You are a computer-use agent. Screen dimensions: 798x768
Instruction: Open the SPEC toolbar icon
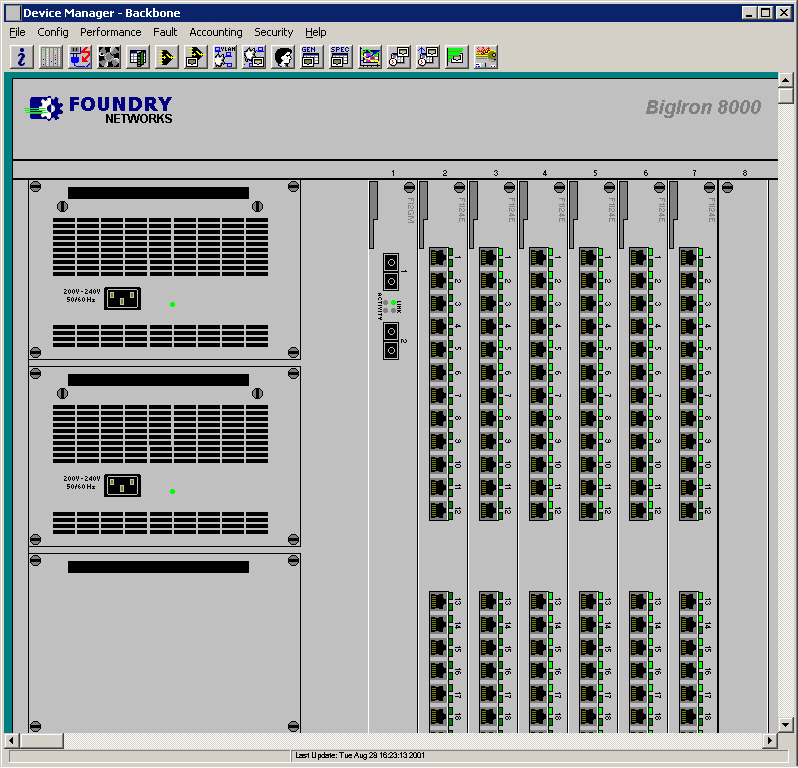pyautogui.click(x=340, y=57)
